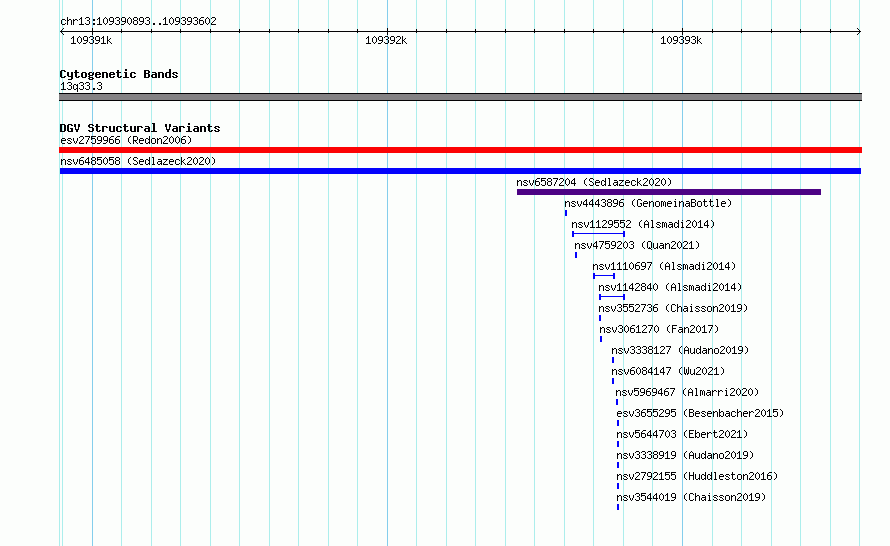Click the nsv6485058 (Sedlazeck2020) label
Screen dimensions: 890x546
pyautogui.click(x=138, y=161)
